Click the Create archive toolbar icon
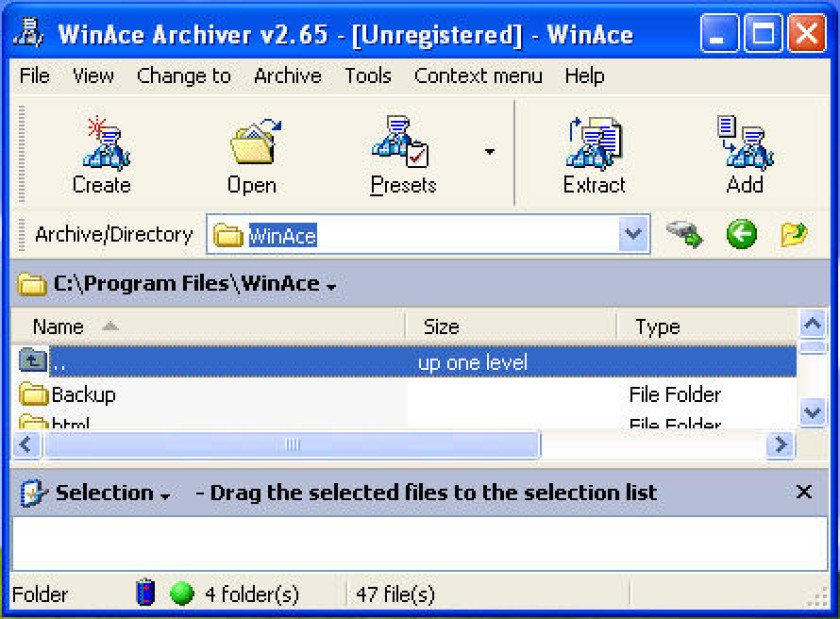Image resolution: width=840 pixels, height=619 pixels. (105, 144)
